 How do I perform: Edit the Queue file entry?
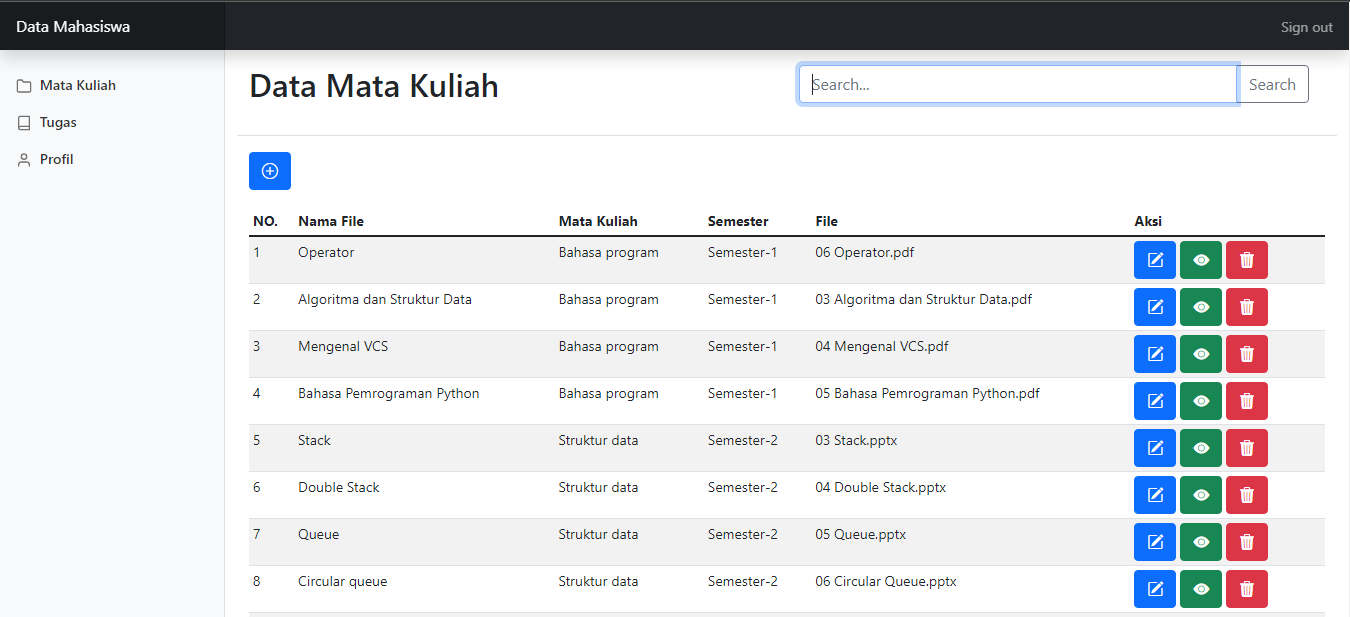(x=1155, y=542)
